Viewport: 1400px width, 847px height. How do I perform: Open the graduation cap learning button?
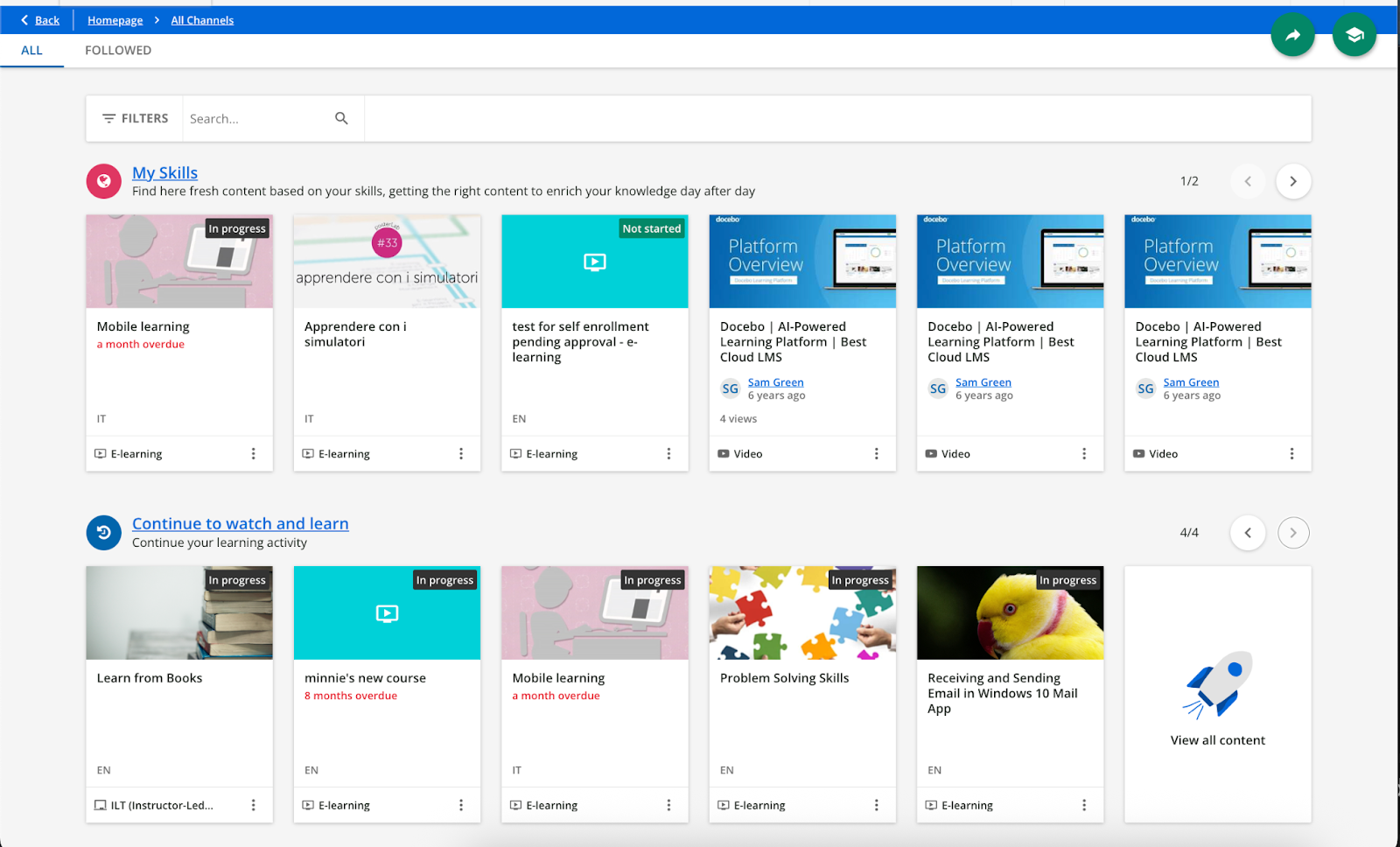[1354, 35]
